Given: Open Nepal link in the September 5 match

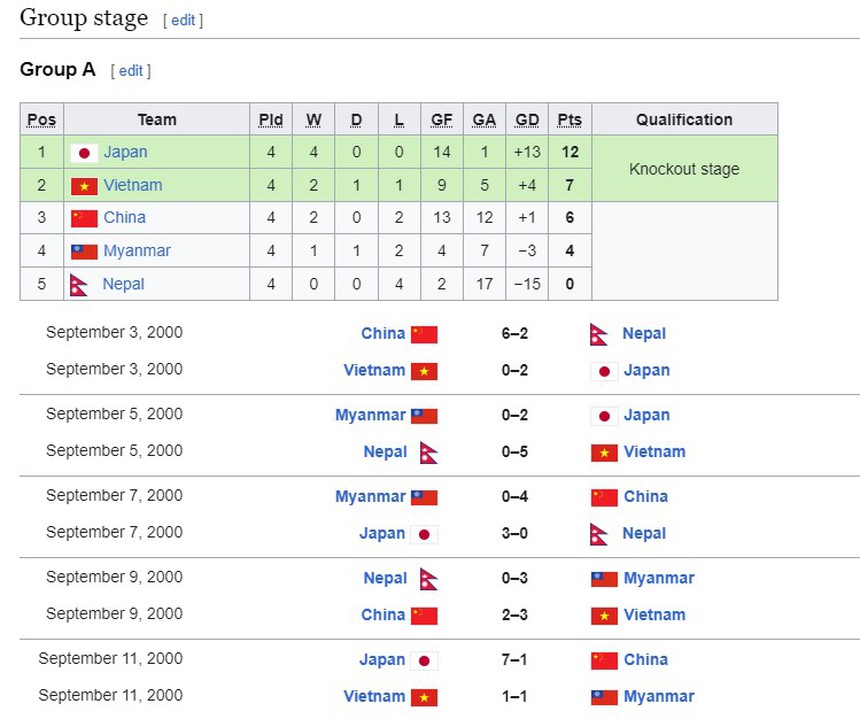Looking at the screenshot, I should pyautogui.click(x=385, y=451).
